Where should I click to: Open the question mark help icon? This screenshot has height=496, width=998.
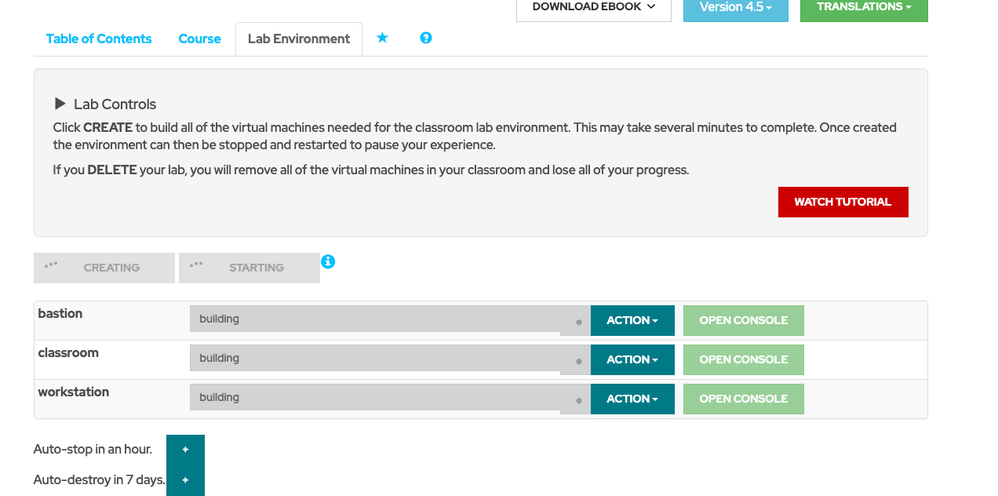426,38
